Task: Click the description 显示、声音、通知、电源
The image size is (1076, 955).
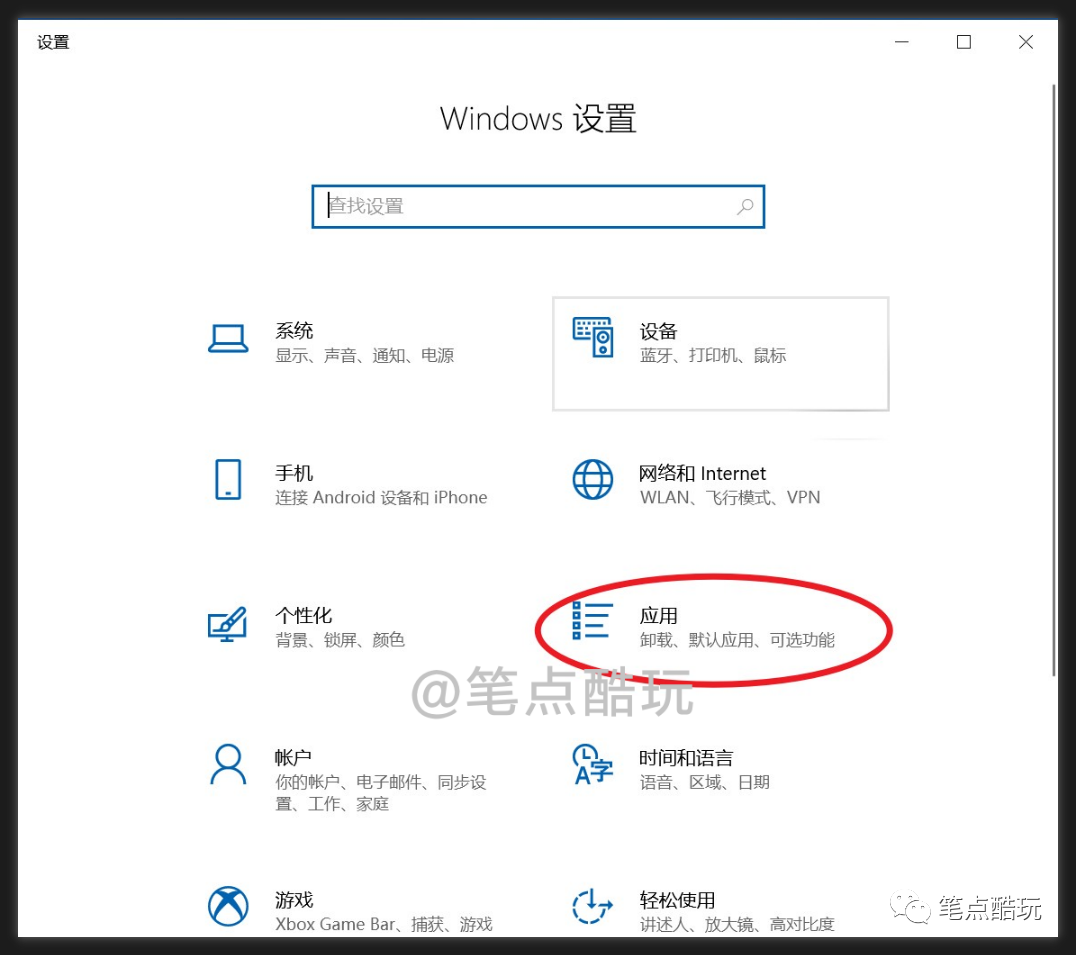Action: pos(364,355)
